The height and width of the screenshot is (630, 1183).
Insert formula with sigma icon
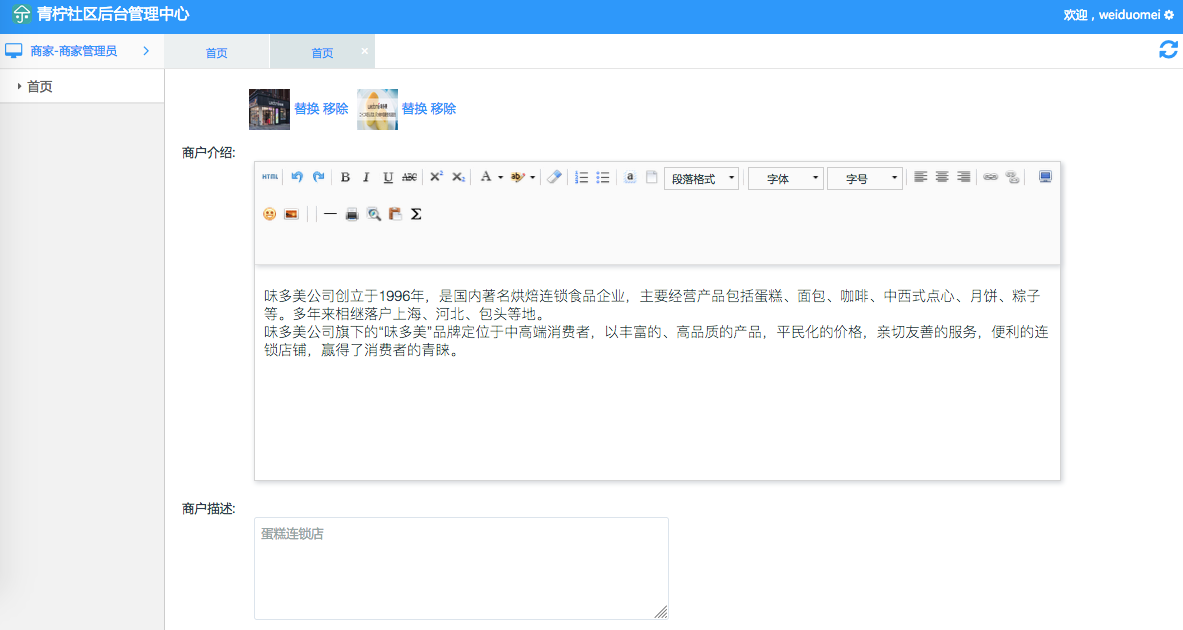point(416,214)
